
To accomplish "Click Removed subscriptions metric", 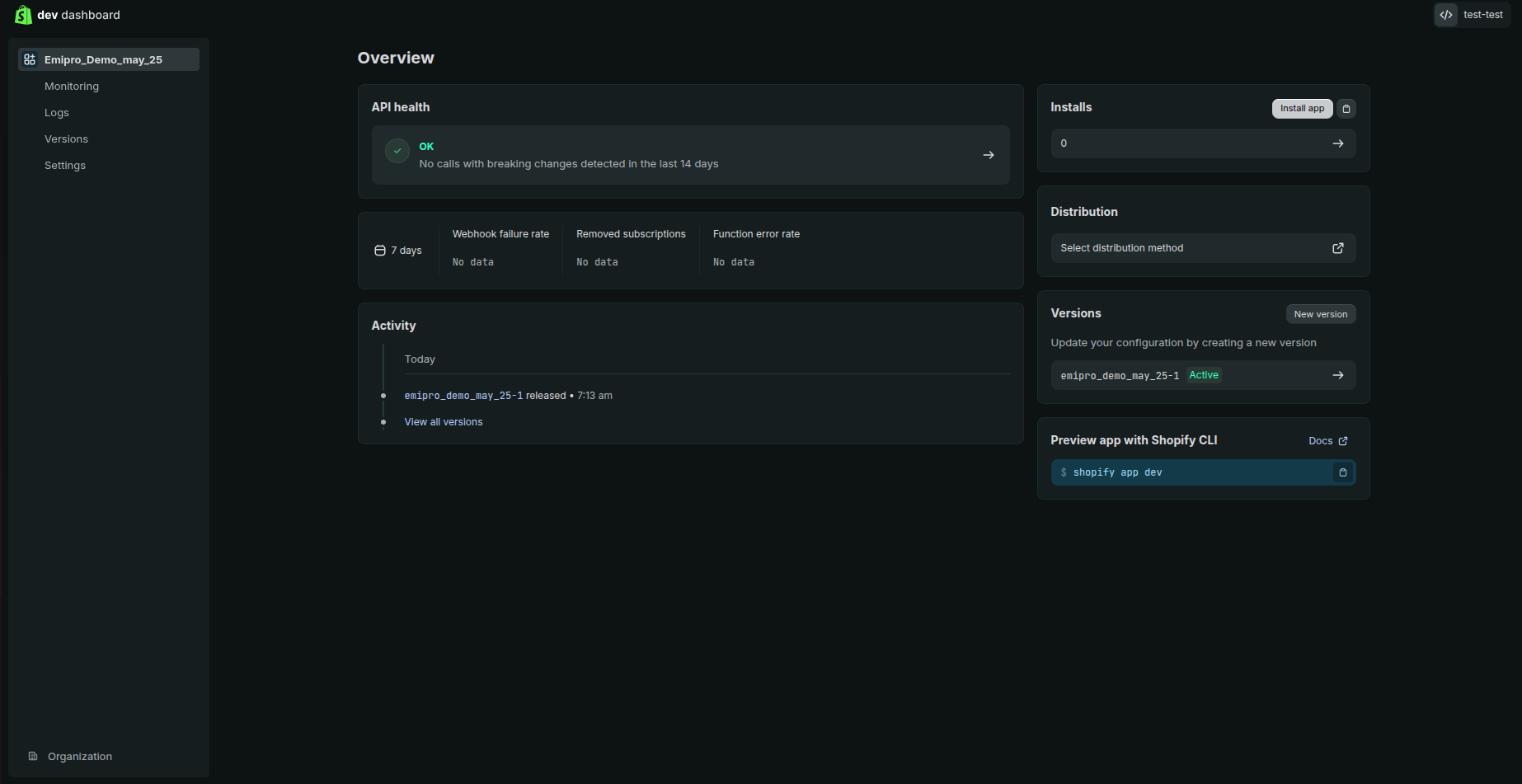I will (x=631, y=247).
